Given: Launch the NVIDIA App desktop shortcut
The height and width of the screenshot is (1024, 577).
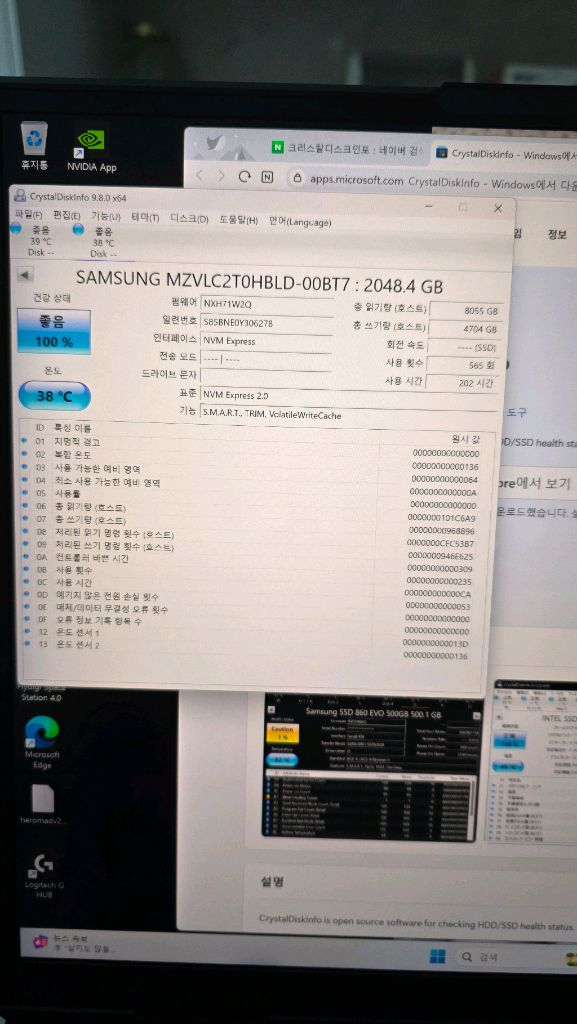Looking at the screenshot, I should 91,150.
